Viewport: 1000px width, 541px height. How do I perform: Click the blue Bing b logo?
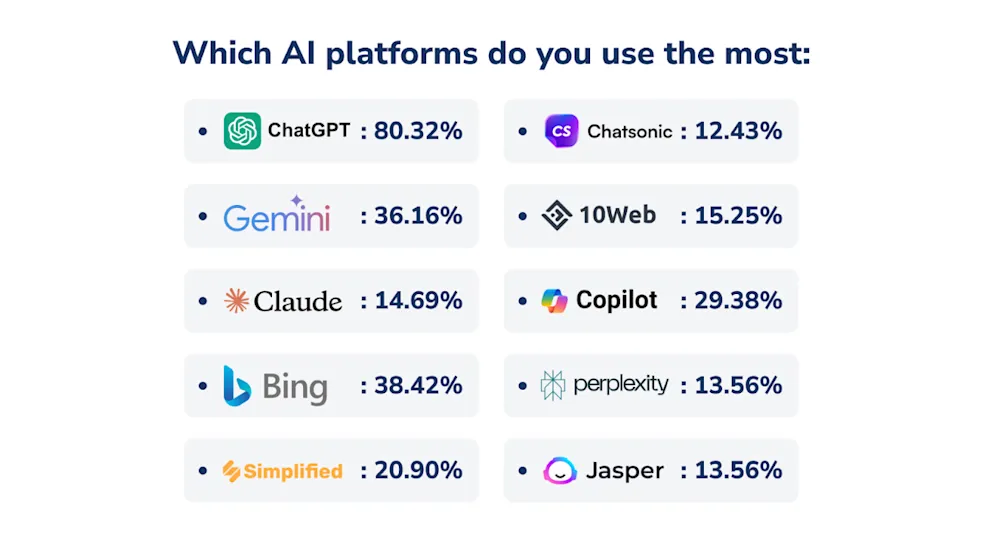(237, 385)
